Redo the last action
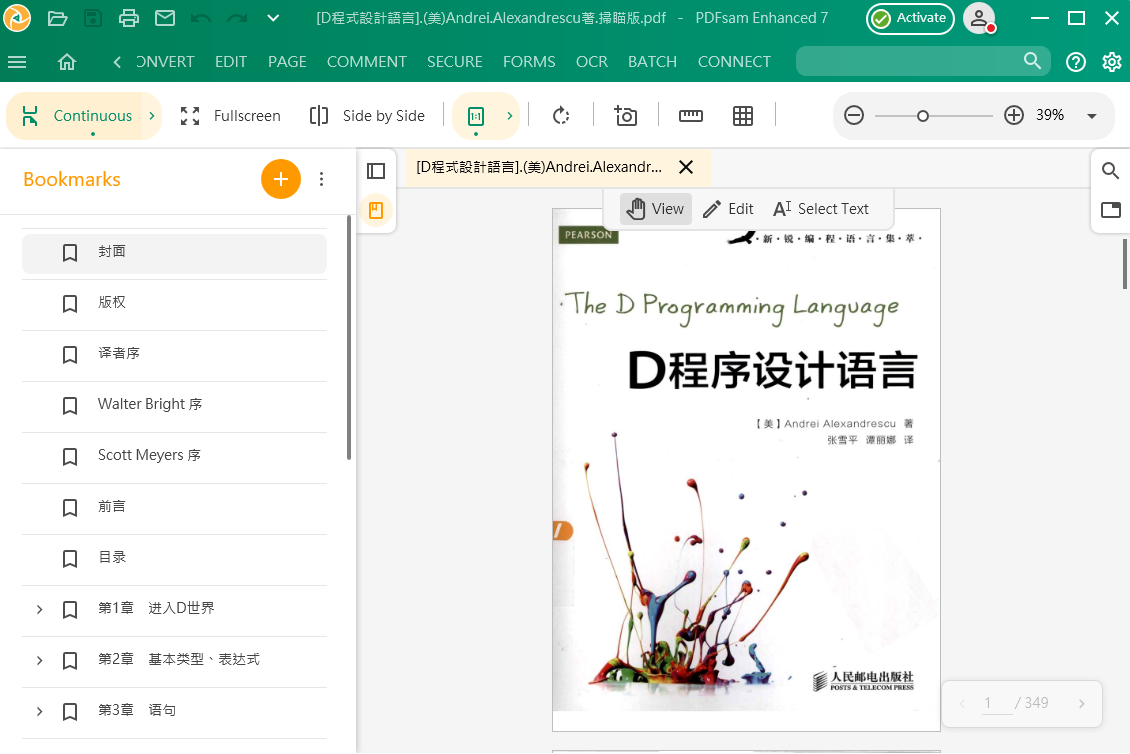 (x=237, y=18)
